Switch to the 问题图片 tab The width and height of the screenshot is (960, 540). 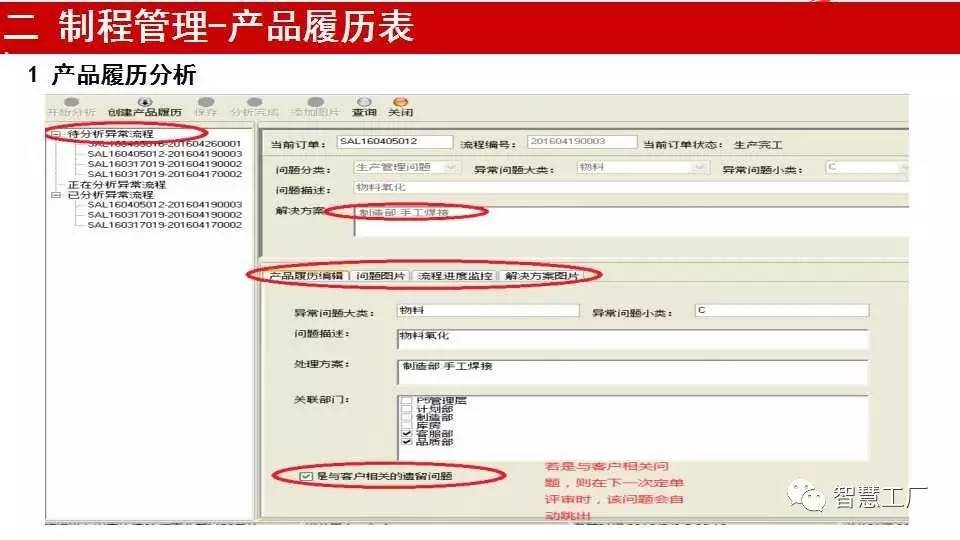click(x=380, y=276)
